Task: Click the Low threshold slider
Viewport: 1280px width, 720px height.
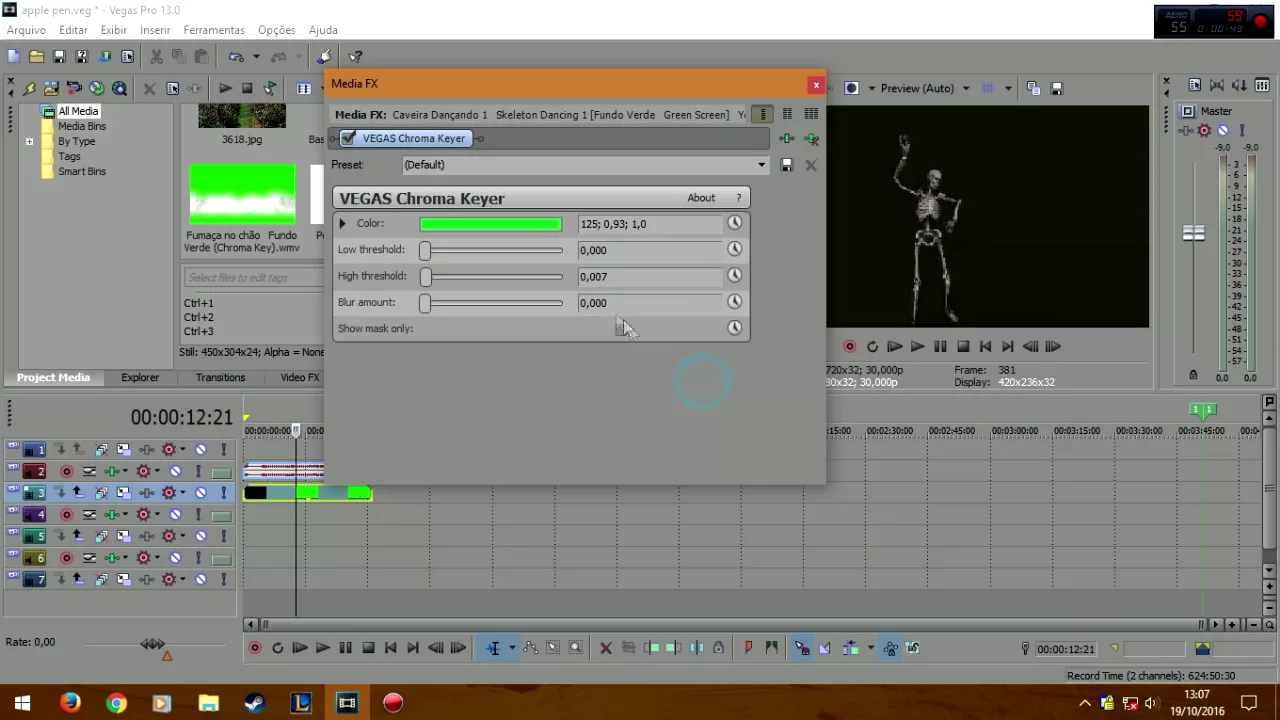Action: tap(491, 250)
